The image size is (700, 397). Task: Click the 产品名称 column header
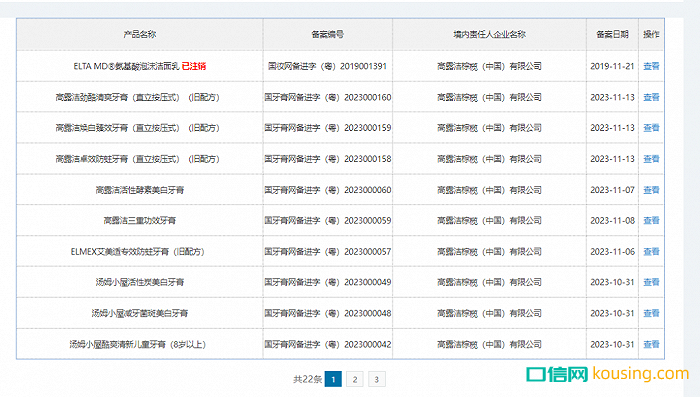click(x=140, y=34)
